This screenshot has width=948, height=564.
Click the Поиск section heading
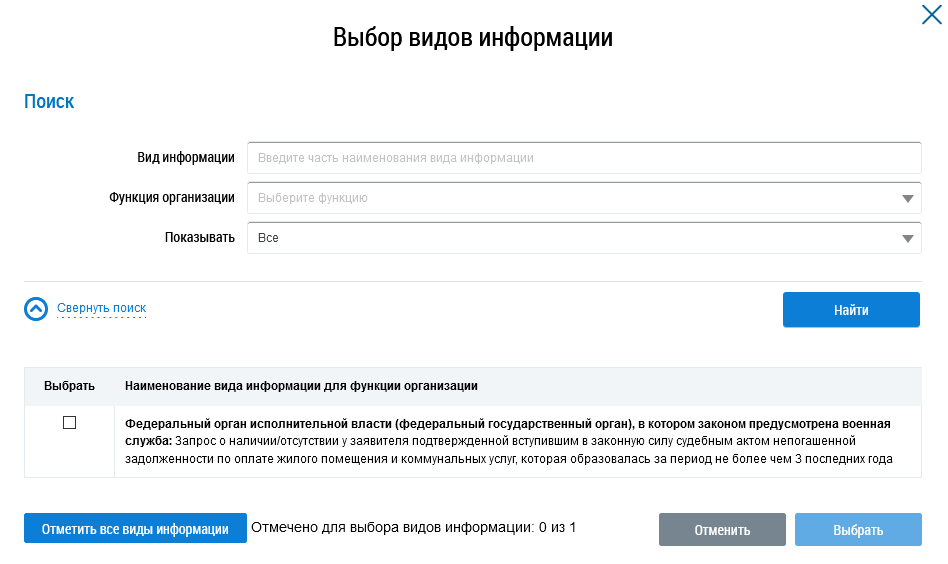click(49, 102)
